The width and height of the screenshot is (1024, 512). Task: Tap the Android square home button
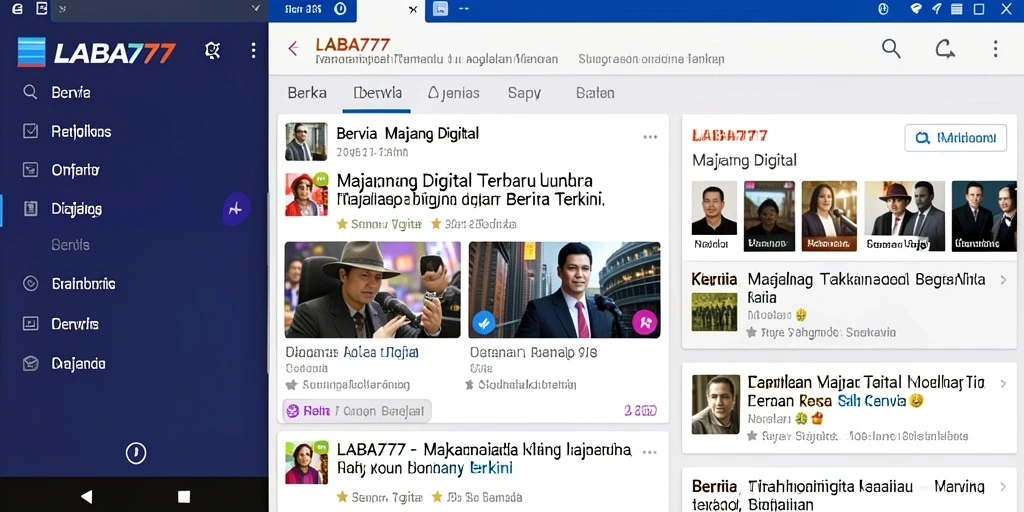click(x=184, y=496)
